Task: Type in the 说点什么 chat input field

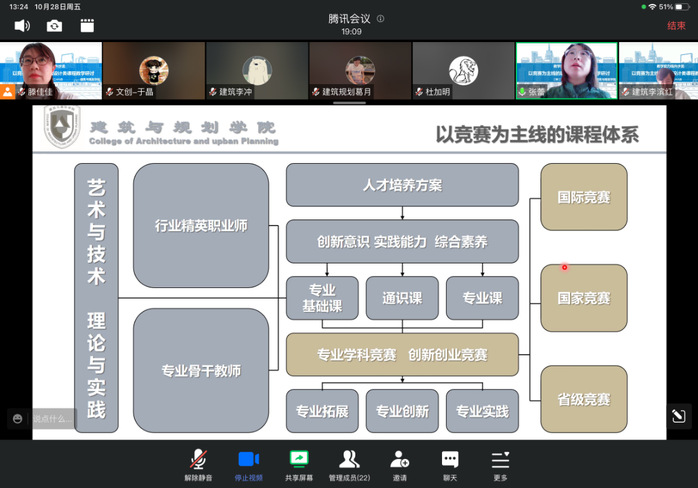Action: tap(52, 419)
